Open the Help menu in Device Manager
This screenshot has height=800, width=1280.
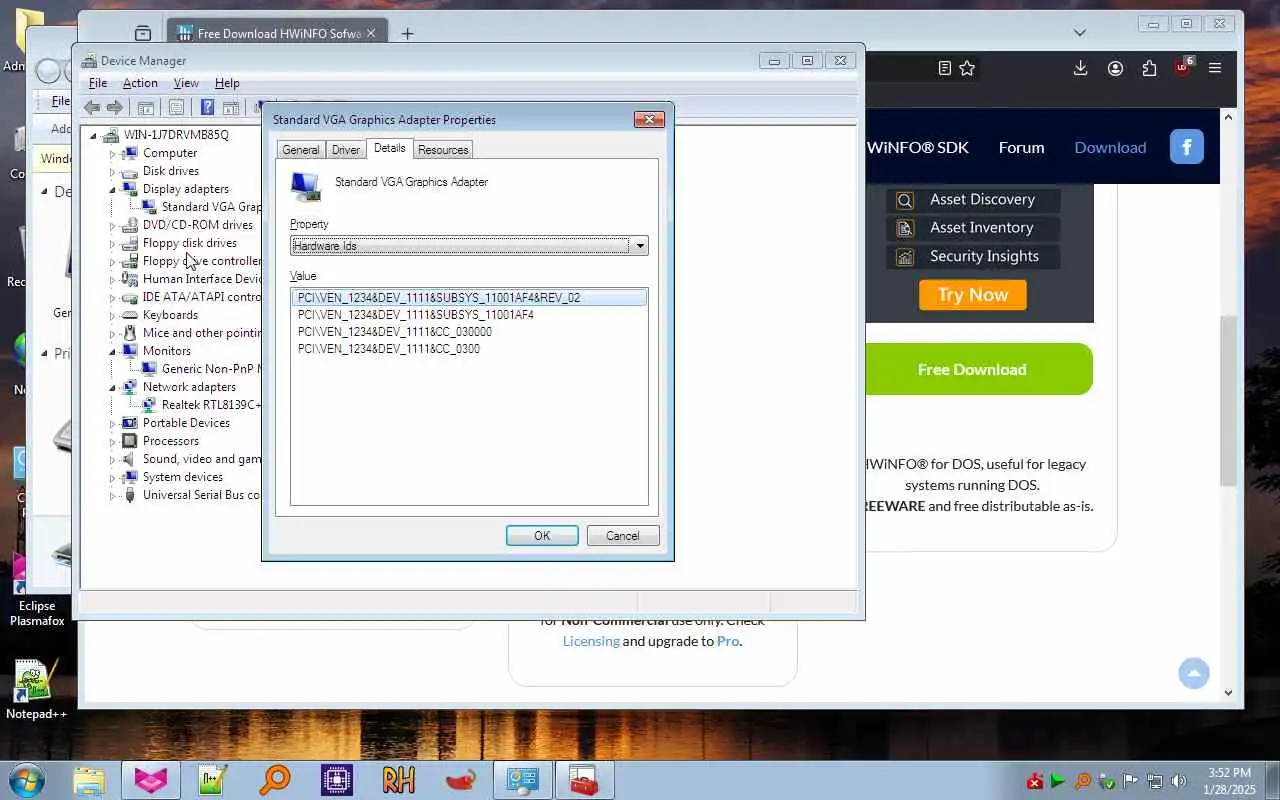(x=227, y=83)
